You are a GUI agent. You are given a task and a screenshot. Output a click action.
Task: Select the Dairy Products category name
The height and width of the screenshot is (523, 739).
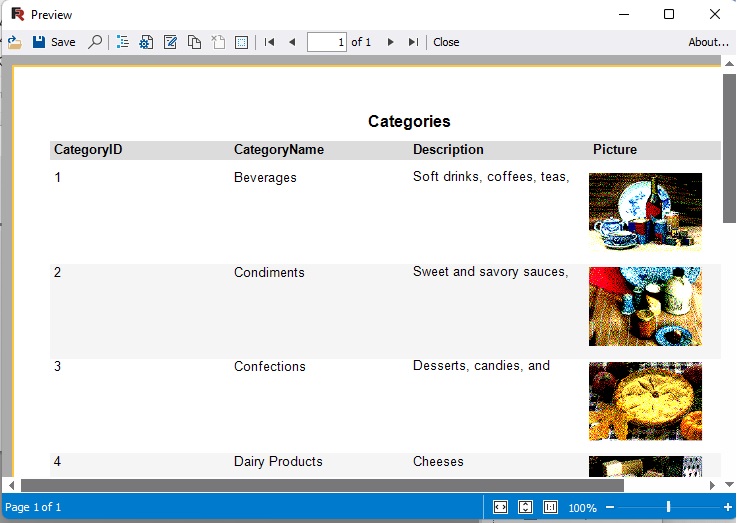click(278, 461)
